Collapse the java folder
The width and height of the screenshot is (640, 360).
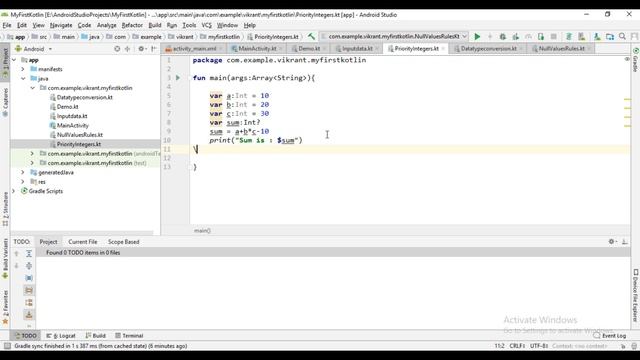23,79
